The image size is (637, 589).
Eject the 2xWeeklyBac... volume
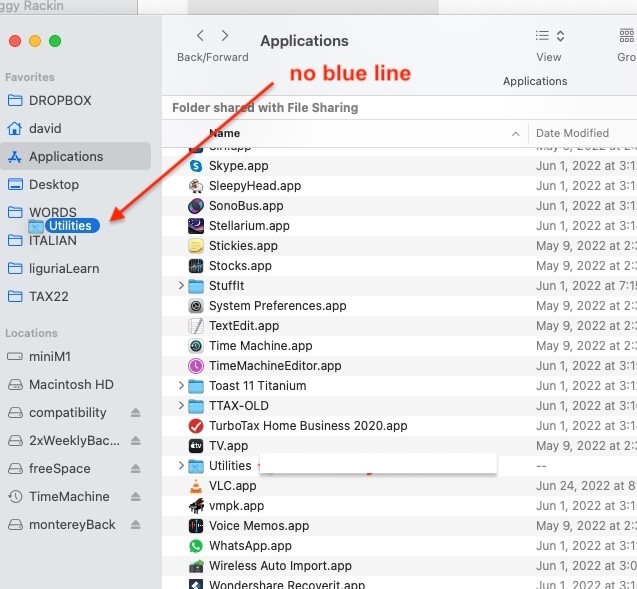(x=136, y=441)
